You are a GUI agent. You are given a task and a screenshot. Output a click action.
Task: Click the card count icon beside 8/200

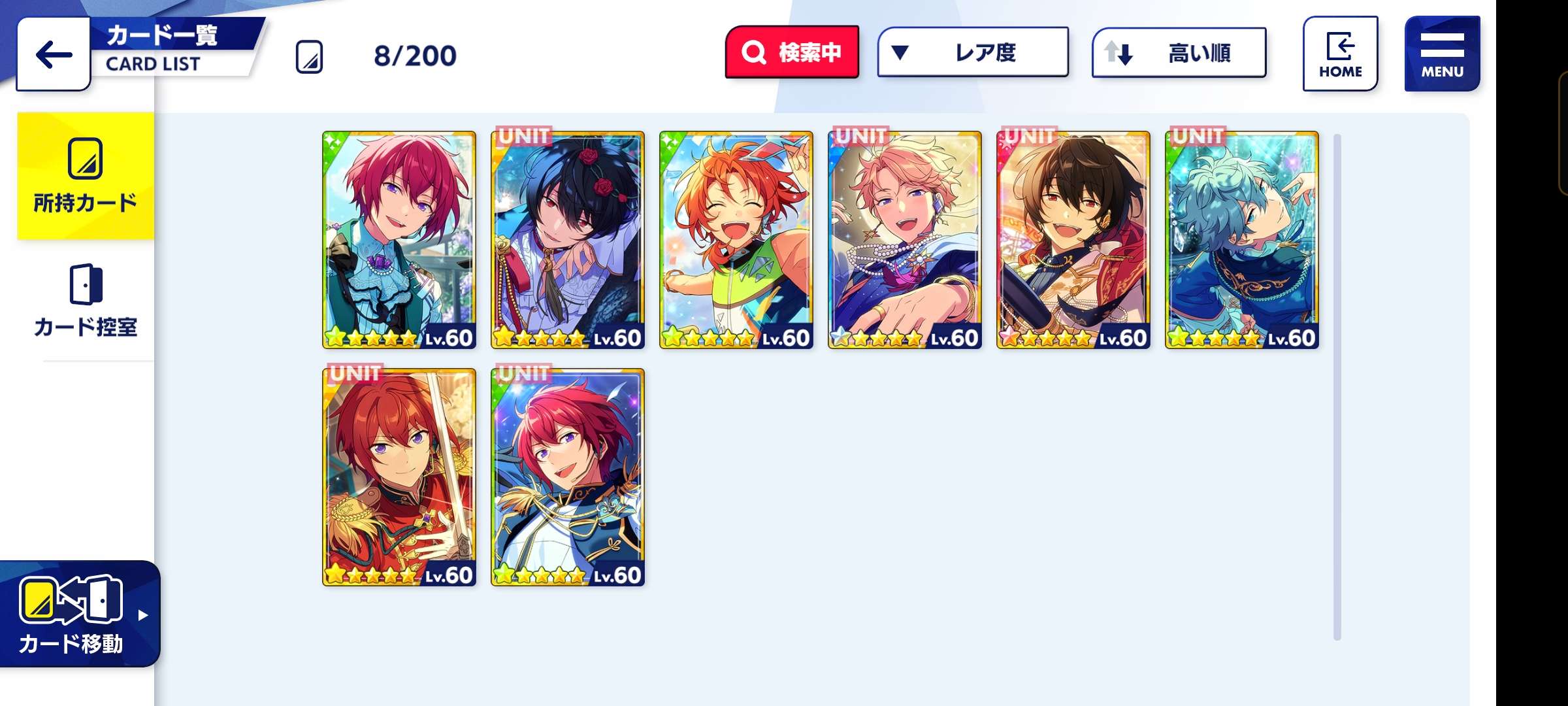point(309,56)
